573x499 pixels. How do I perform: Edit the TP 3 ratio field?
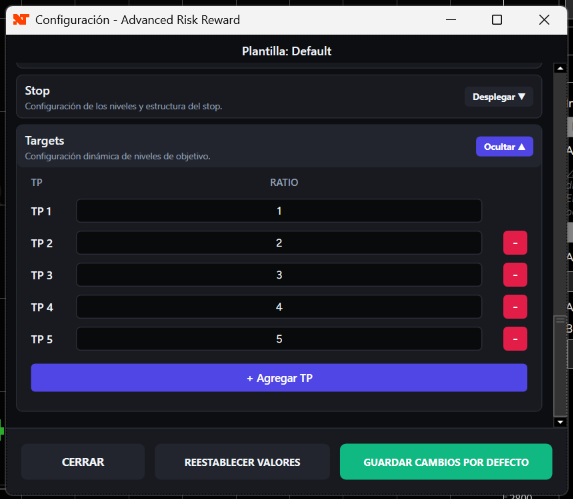click(x=279, y=275)
